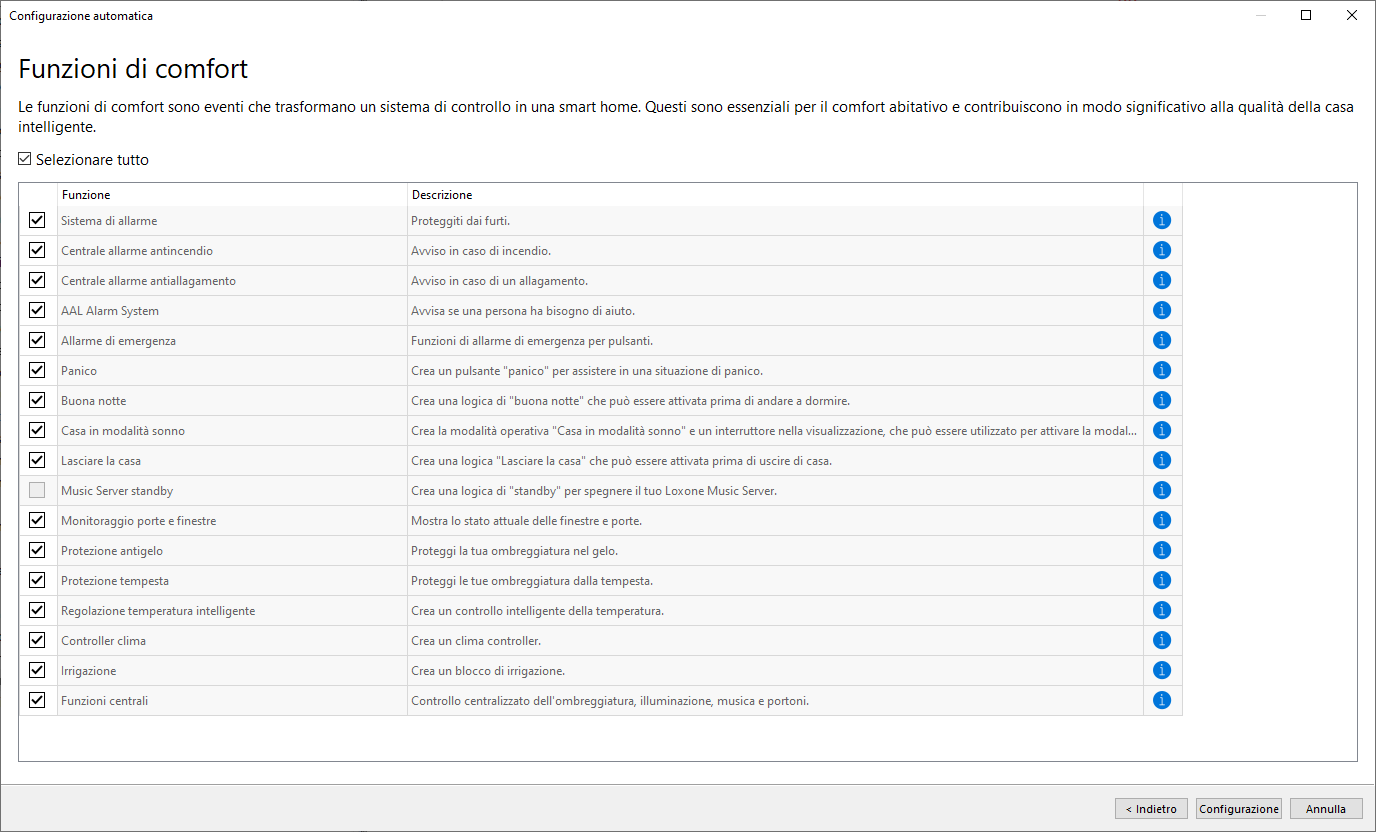Viewport: 1376px width, 832px height.
Task: Open info icon for Panico function
Action: 1161,370
